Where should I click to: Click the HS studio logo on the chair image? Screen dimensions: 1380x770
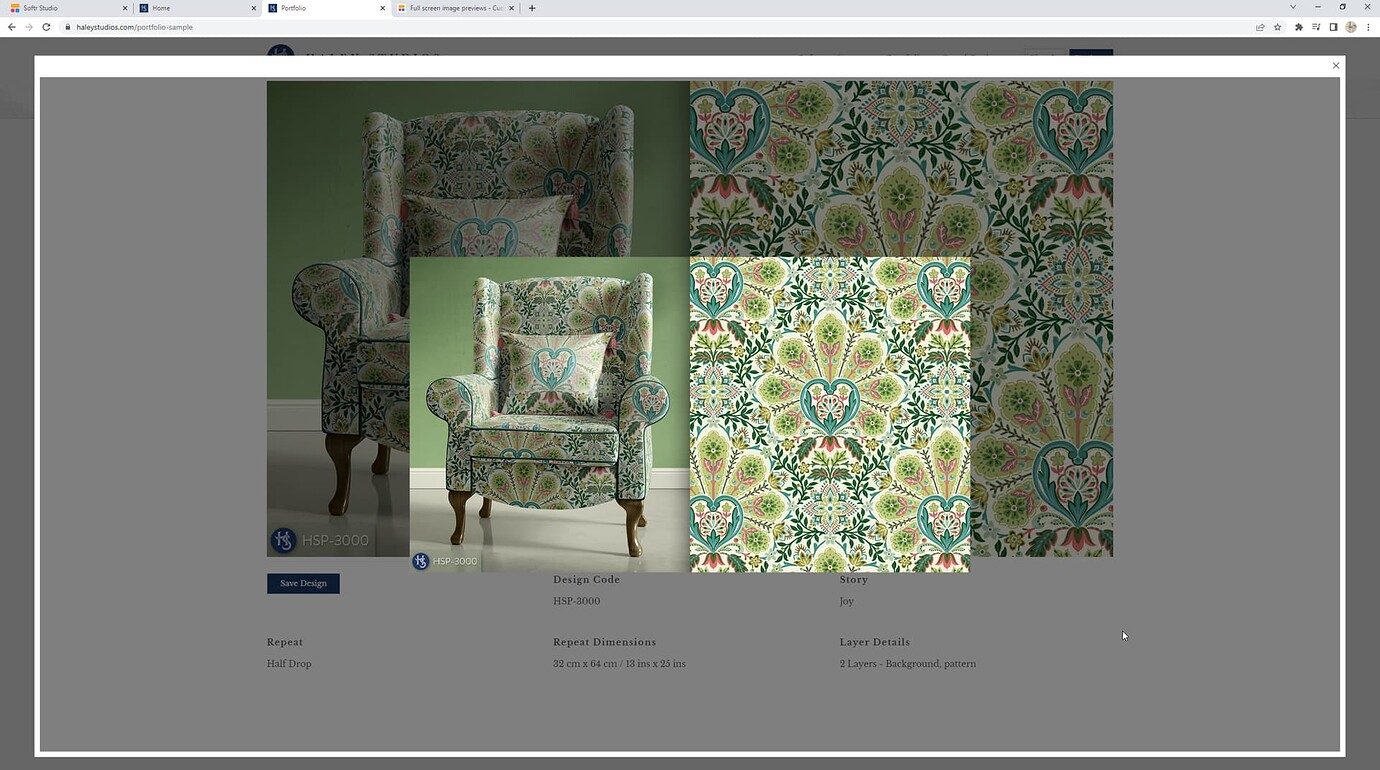pyautogui.click(x=420, y=561)
